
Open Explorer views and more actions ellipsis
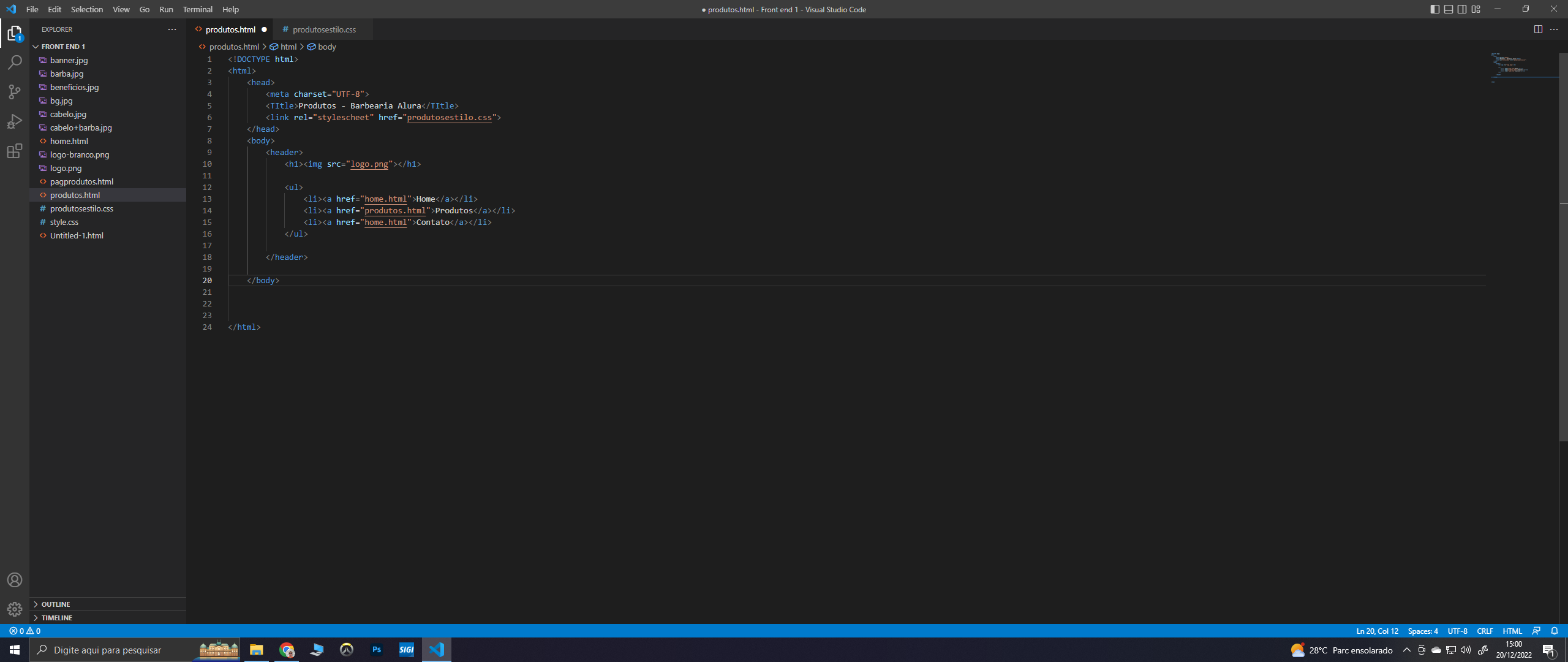172,29
